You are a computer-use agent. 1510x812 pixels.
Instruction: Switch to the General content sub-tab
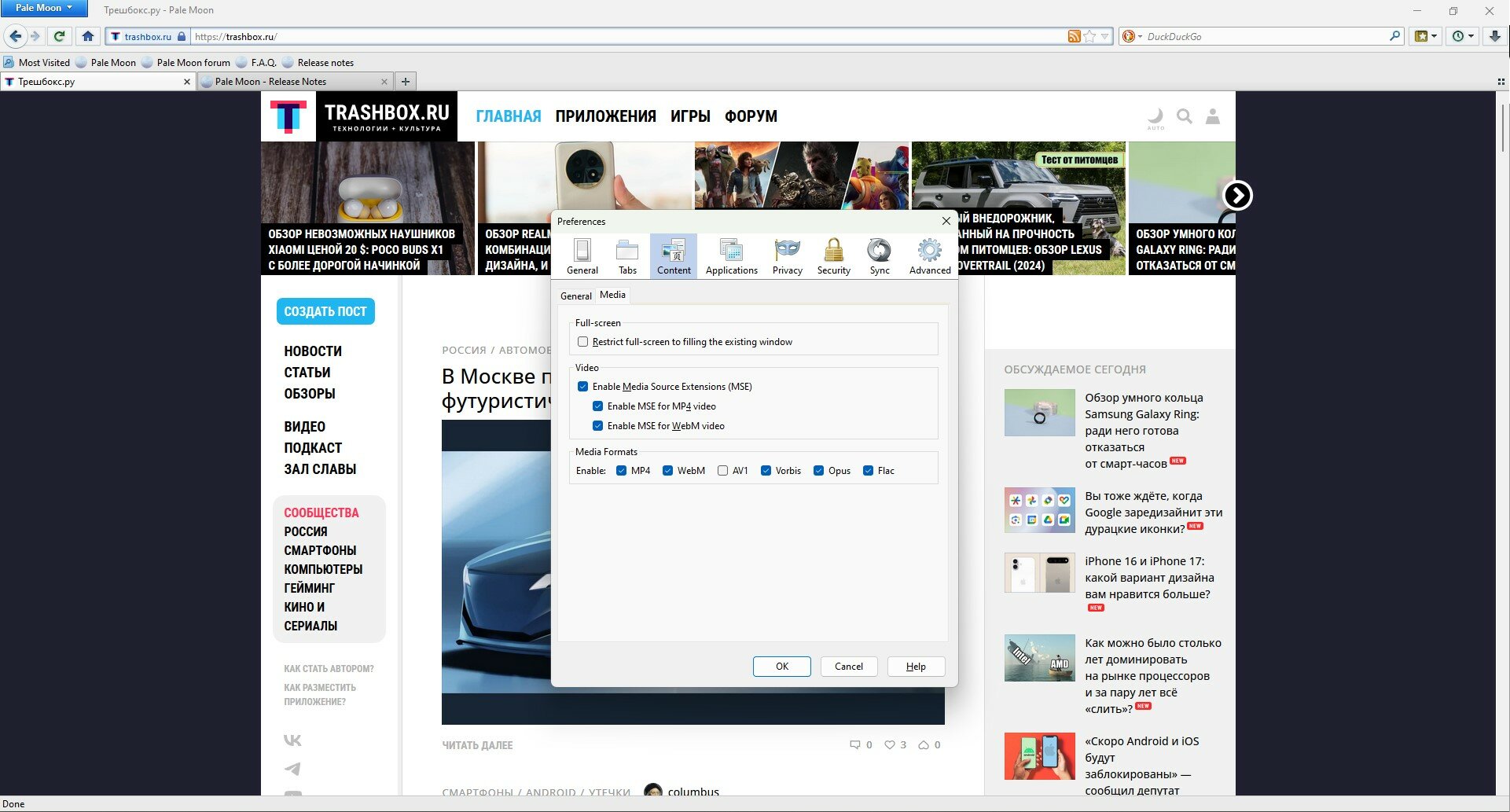tap(575, 296)
